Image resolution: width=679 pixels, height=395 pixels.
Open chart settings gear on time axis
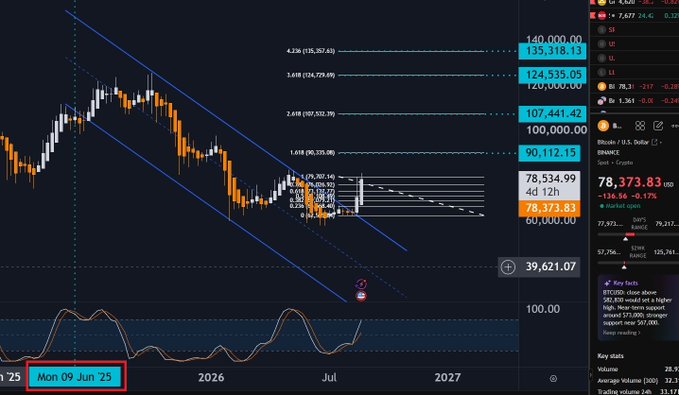(553, 378)
